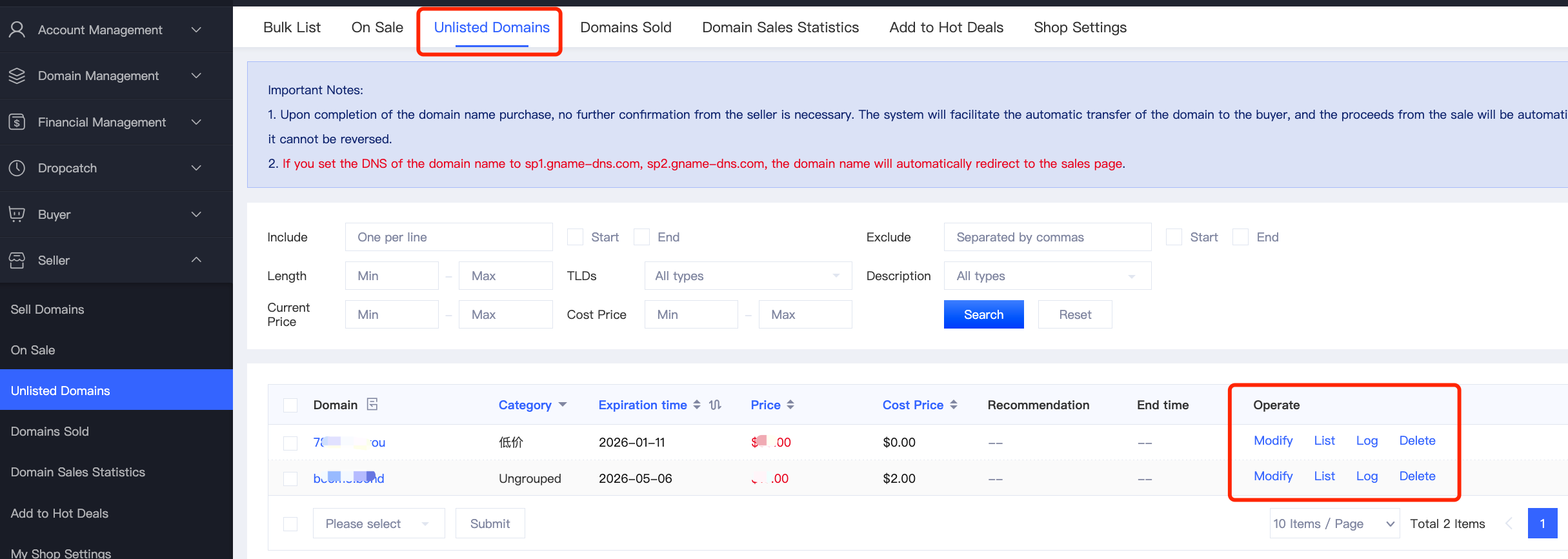Check the Include Start checkbox
This screenshot has height=559, width=1568.
575,237
